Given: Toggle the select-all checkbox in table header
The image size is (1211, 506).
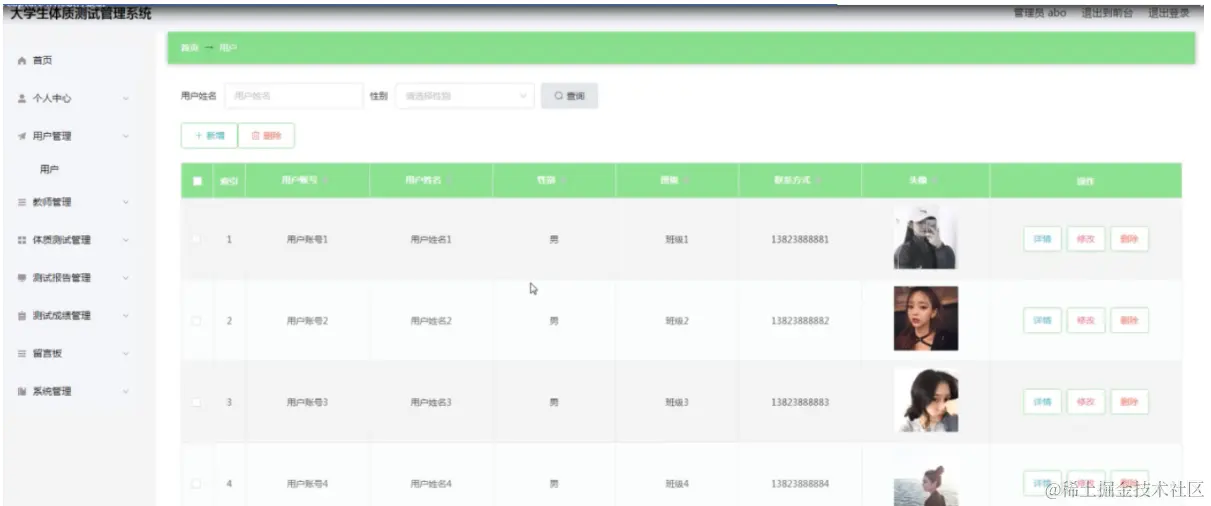Looking at the screenshot, I should [x=197, y=181].
